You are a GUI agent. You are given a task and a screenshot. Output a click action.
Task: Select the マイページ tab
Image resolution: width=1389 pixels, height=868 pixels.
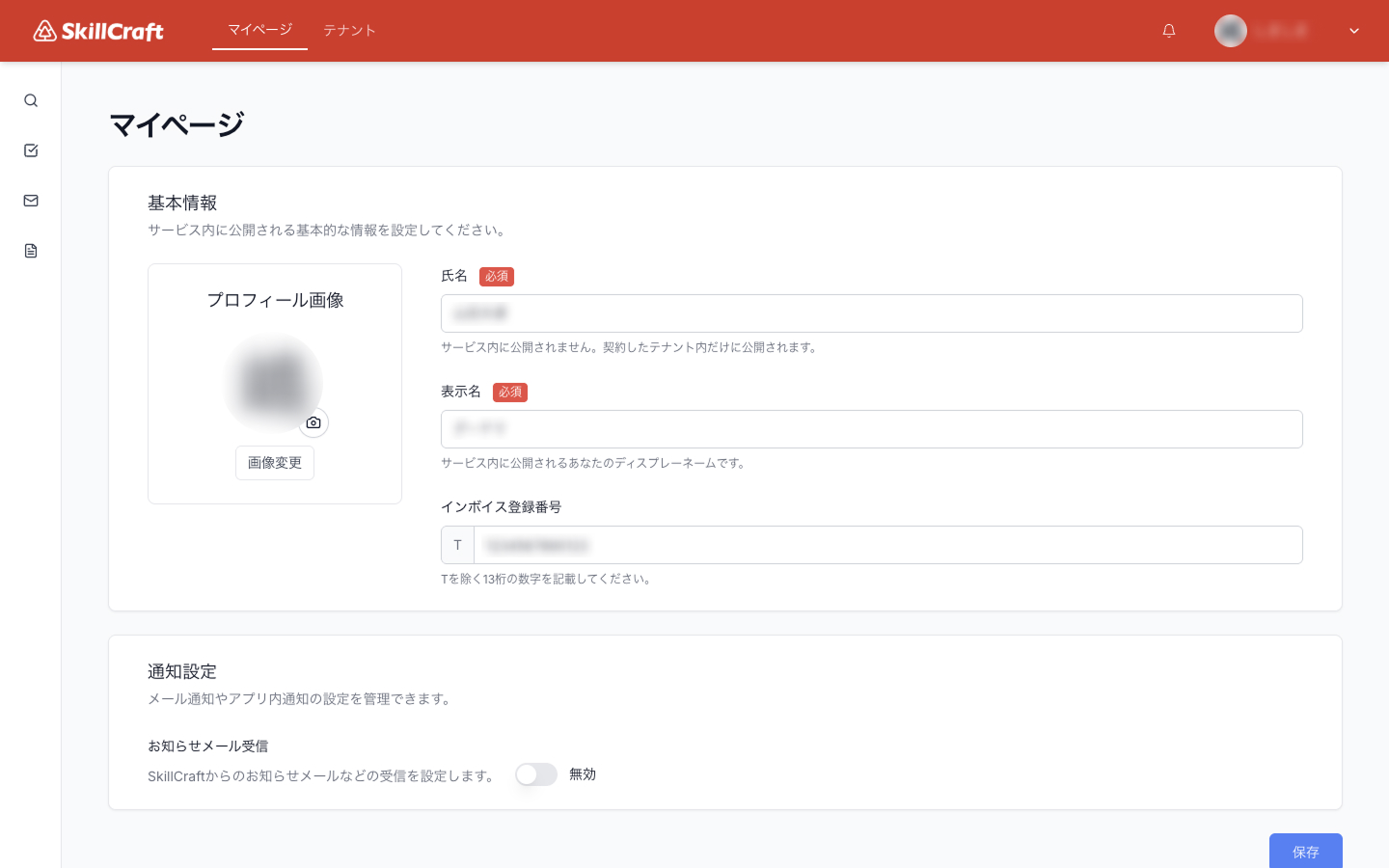click(x=259, y=29)
